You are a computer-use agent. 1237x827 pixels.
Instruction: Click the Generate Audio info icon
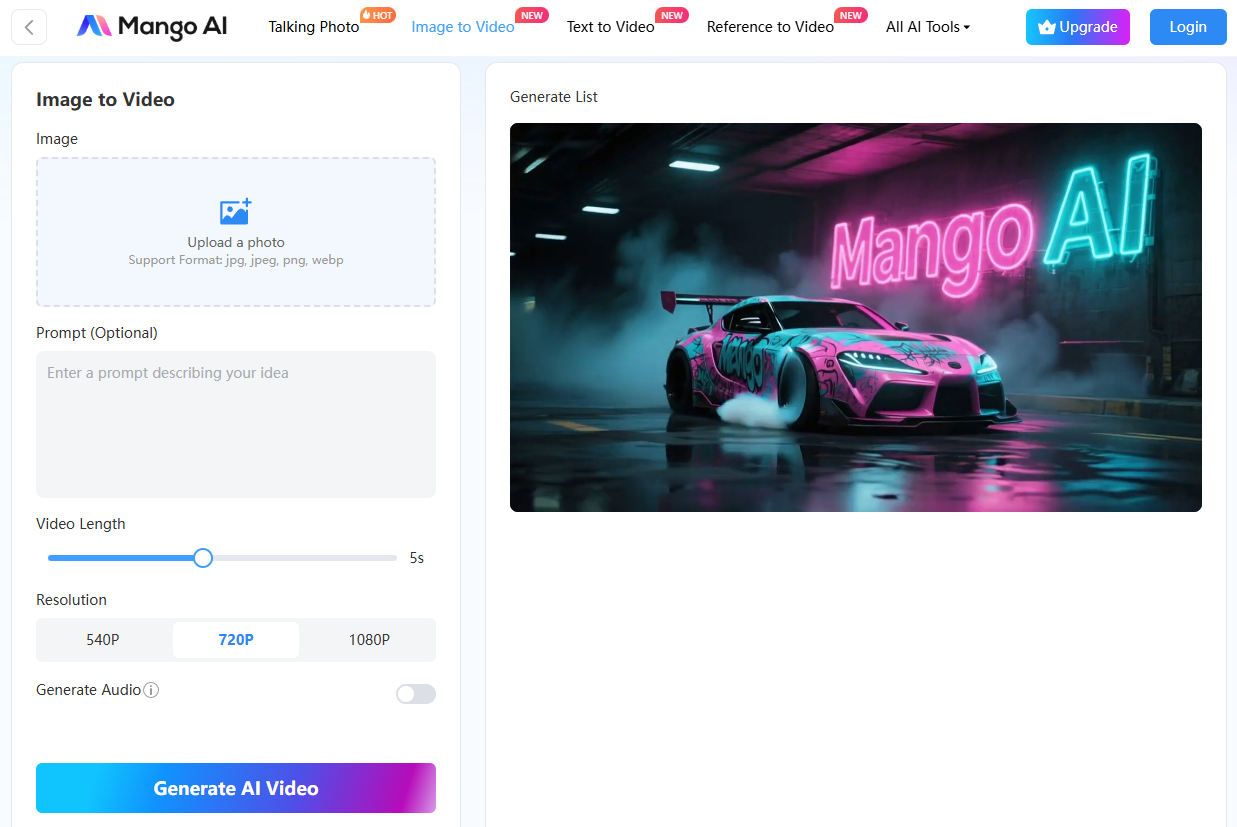(x=151, y=690)
